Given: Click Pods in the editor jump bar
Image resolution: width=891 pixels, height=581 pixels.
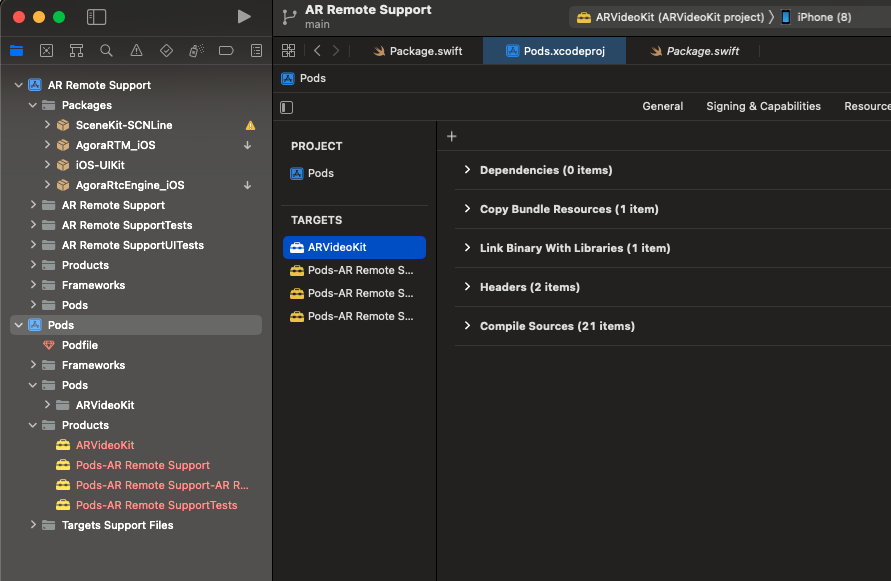Looking at the screenshot, I should [303, 78].
